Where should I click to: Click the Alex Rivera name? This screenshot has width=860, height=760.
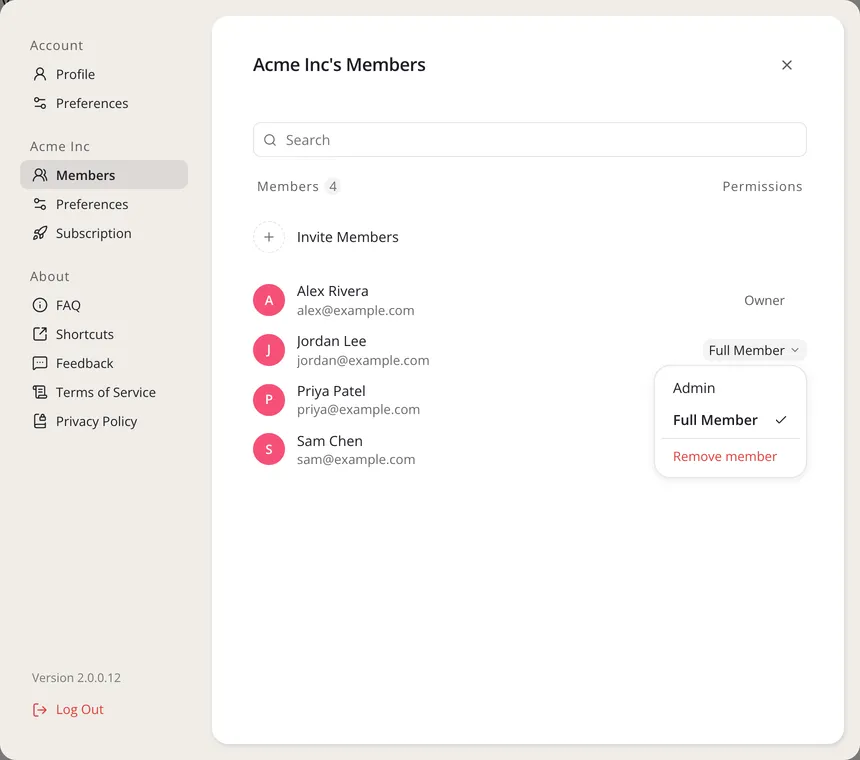tap(332, 291)
